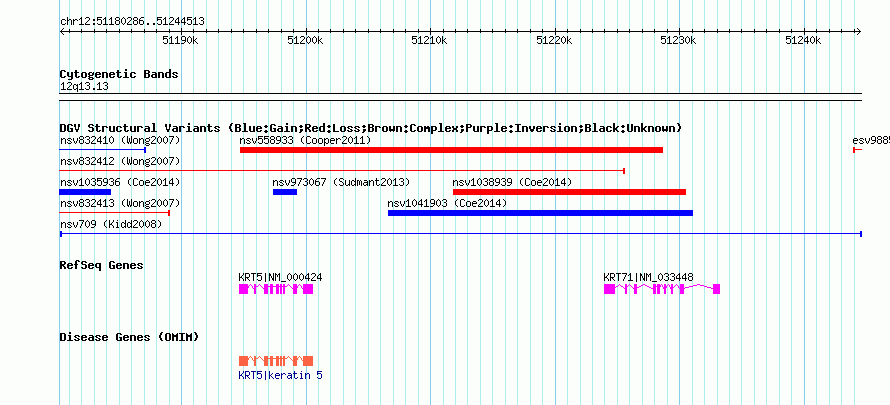
Task: Open the KRT71 RefSeq gene glyph in magenta
Action: (662, 289)
